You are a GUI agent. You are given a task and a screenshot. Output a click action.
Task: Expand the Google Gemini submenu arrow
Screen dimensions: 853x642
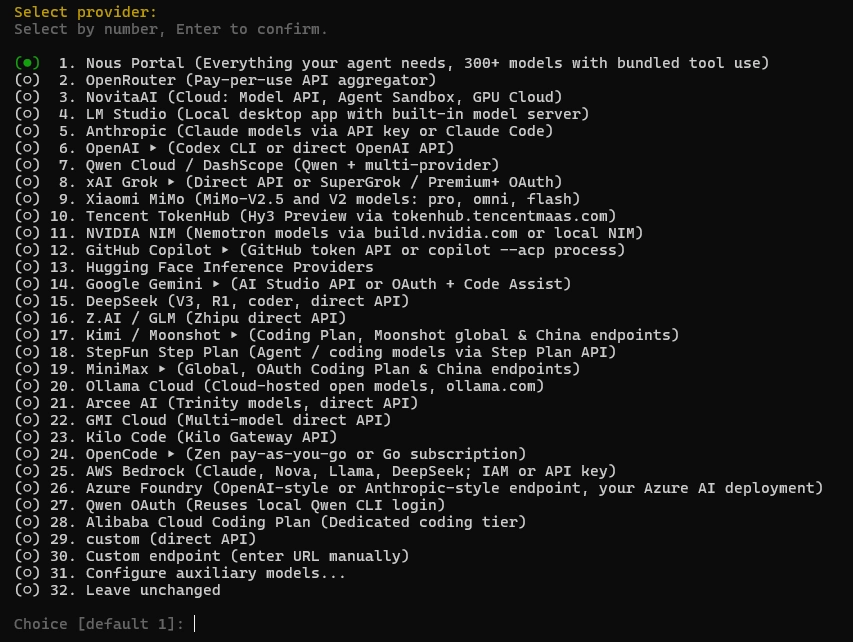216,284
